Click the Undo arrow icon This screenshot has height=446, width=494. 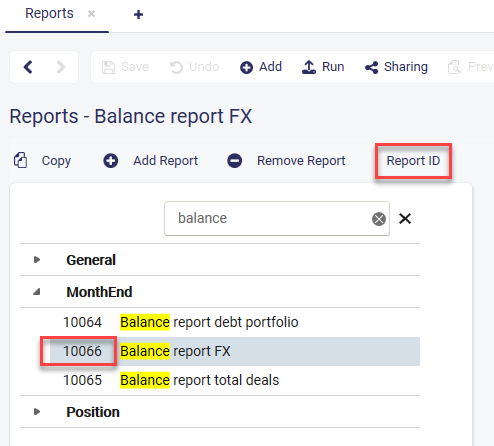tap(176, 67)
